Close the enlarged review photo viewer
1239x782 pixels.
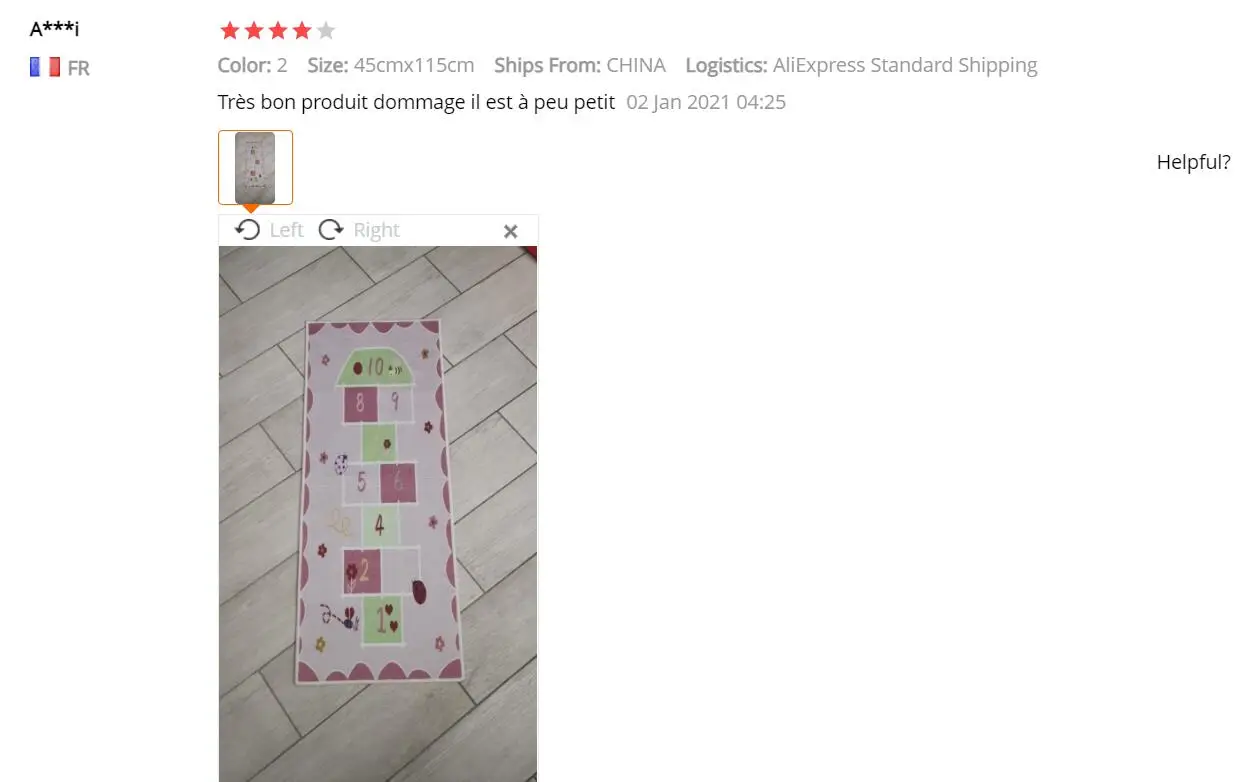[x=511, y=231]
